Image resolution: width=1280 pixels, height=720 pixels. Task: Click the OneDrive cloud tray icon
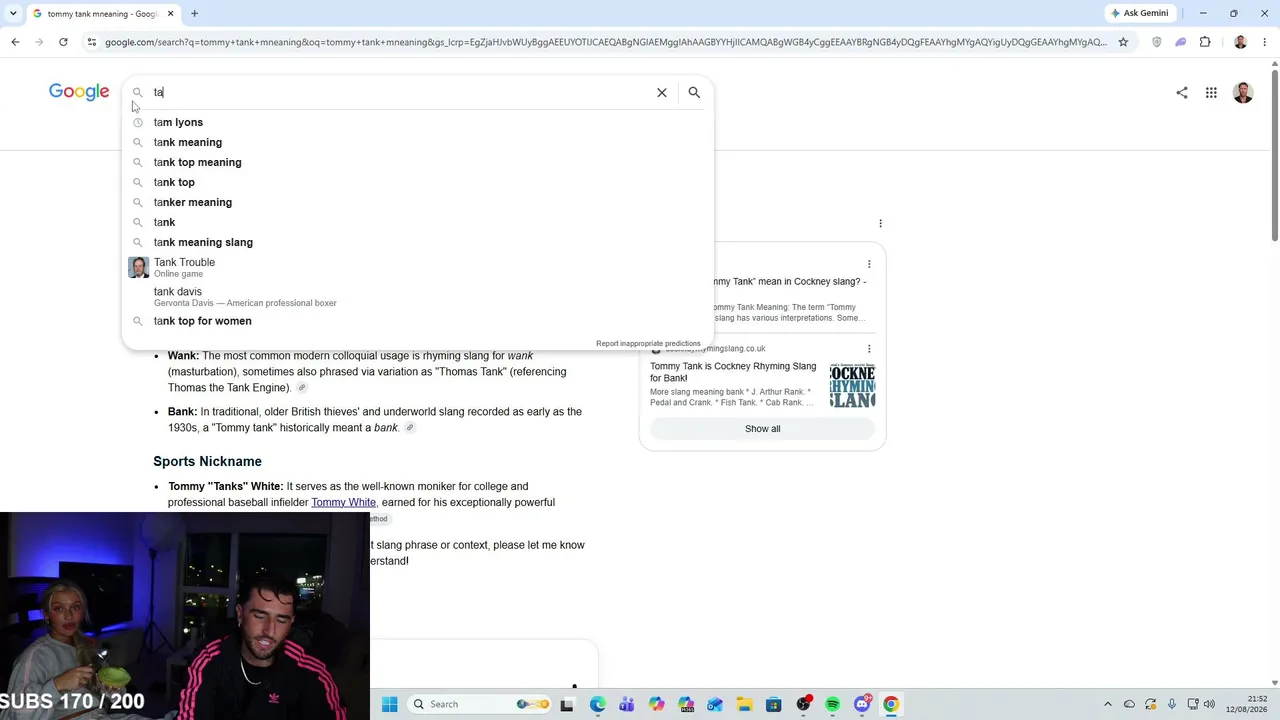pos(1129,704)
